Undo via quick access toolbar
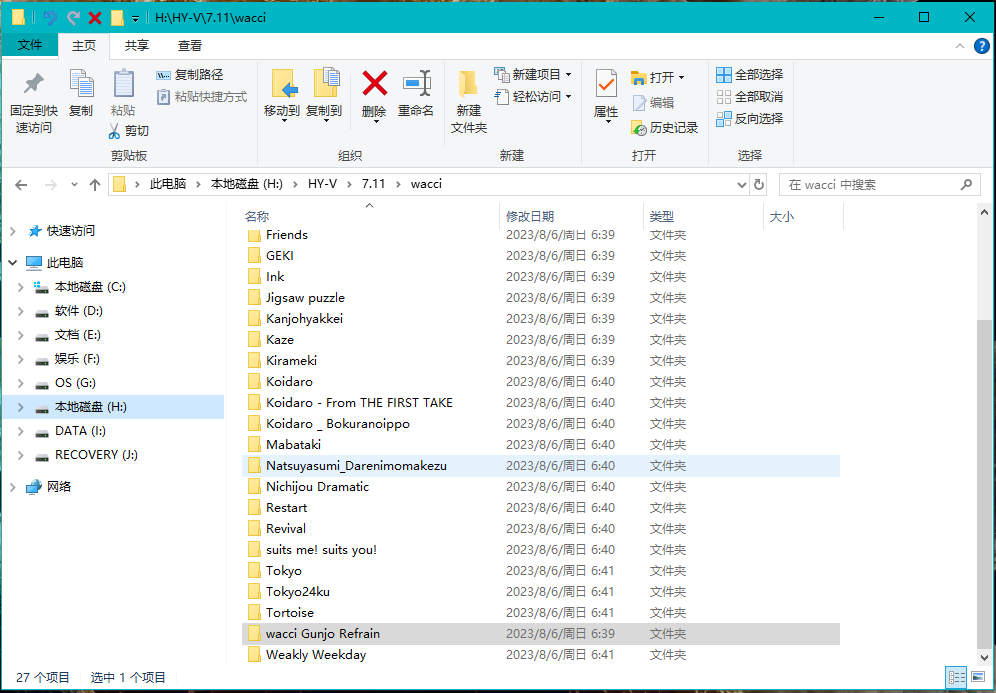996x693 pixels. 50,18
